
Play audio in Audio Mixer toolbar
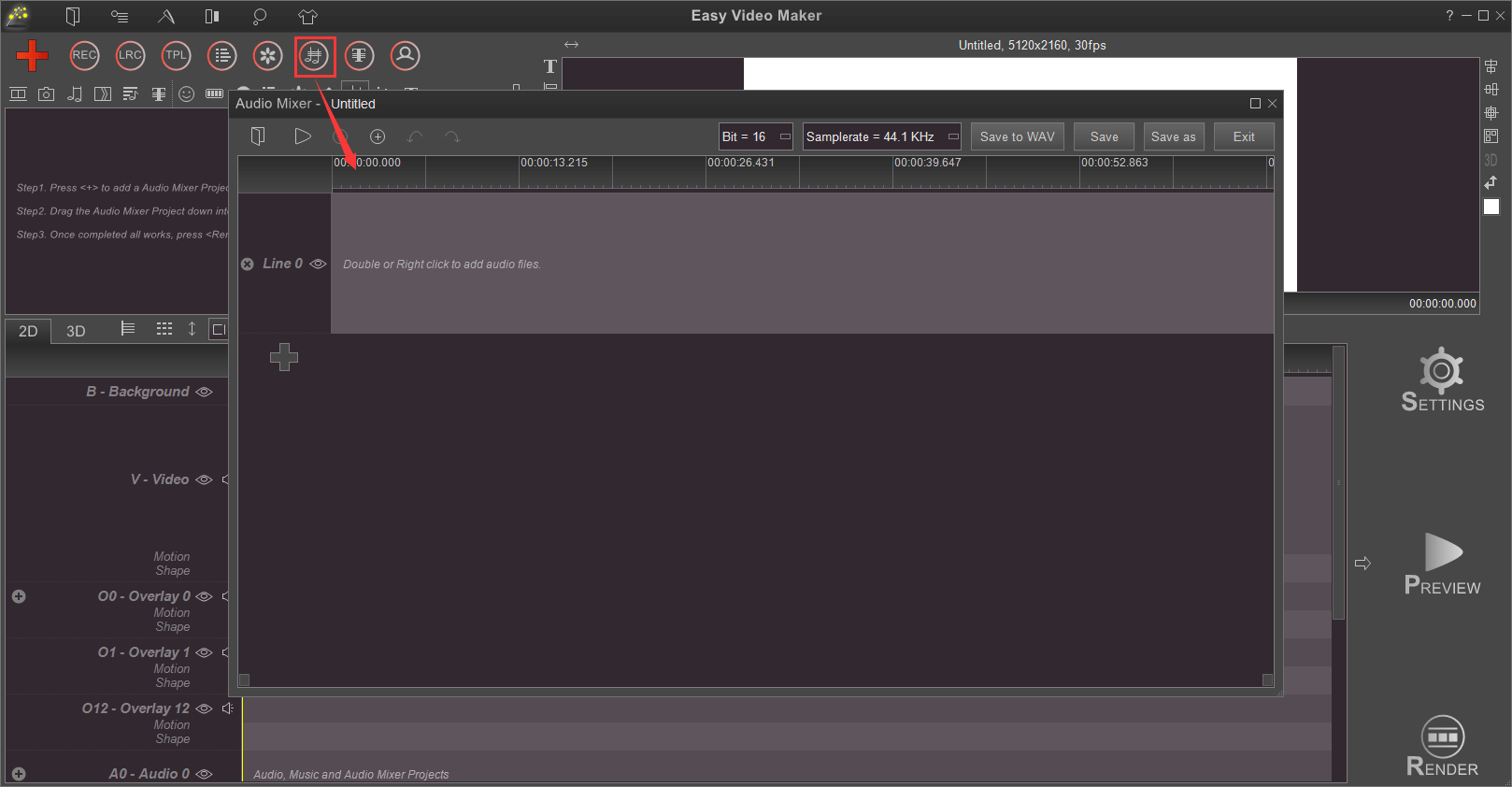pyautogui.click(x=303, y=136)
